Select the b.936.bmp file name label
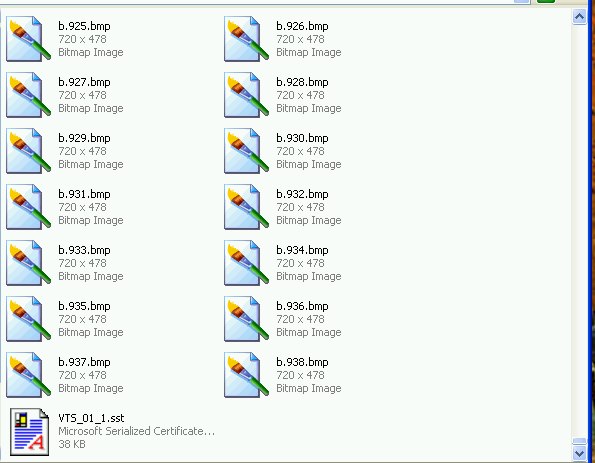Viewport: 595px width, 463px height. [x=302, y=306]
